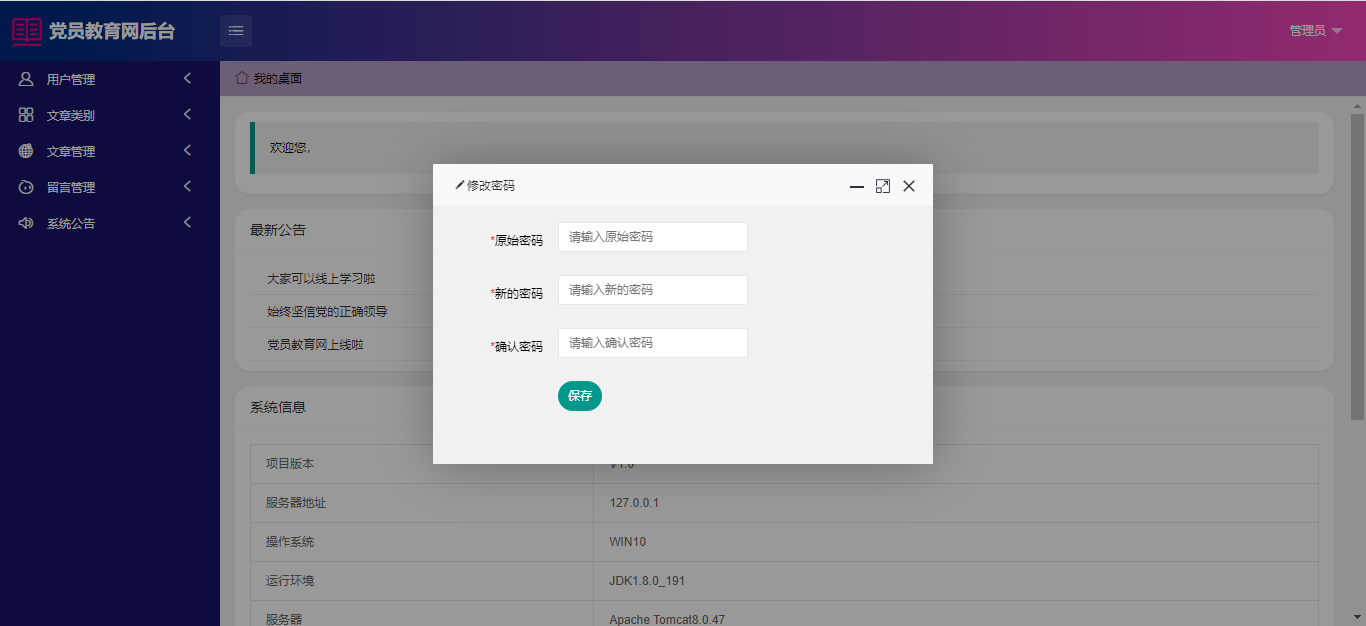Click announcement 党员教育网上线啦

click(x=315, y=344)
